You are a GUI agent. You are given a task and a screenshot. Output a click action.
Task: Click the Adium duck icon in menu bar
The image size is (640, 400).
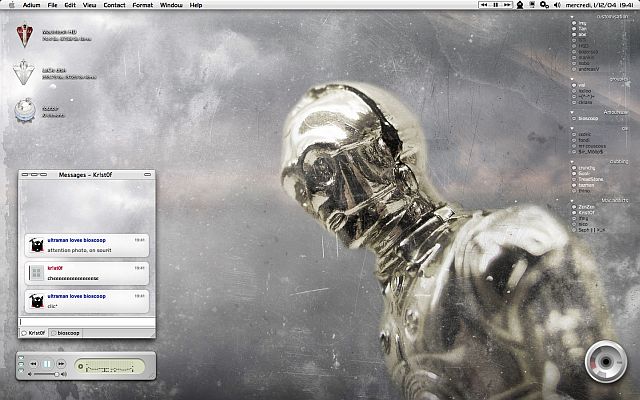click(x=520, y=5)
